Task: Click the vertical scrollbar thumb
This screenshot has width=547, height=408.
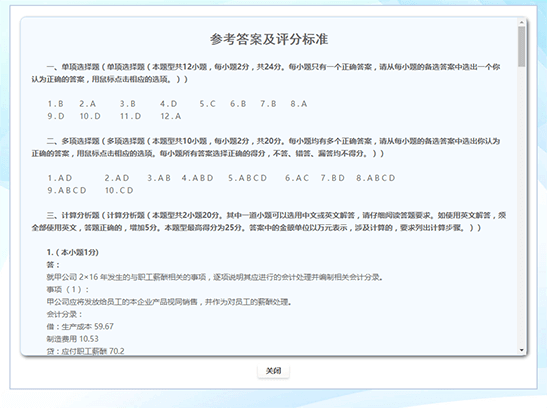Action: [x=522, y=46]
